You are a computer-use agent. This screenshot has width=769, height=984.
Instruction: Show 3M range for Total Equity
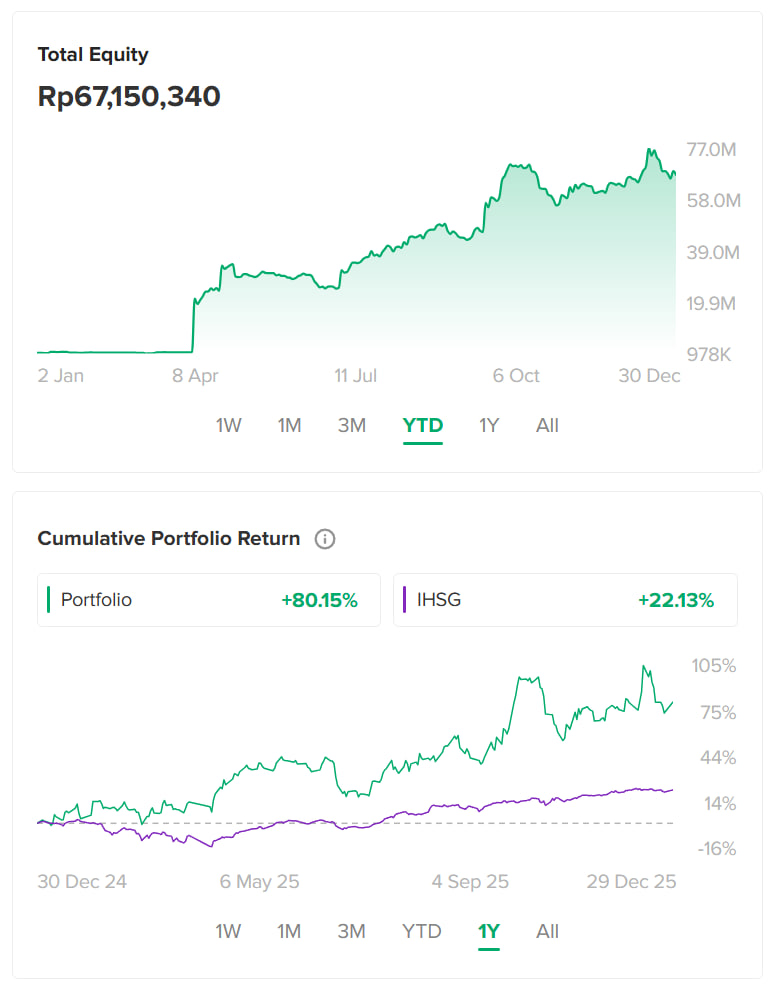click(x=351, y=425)
